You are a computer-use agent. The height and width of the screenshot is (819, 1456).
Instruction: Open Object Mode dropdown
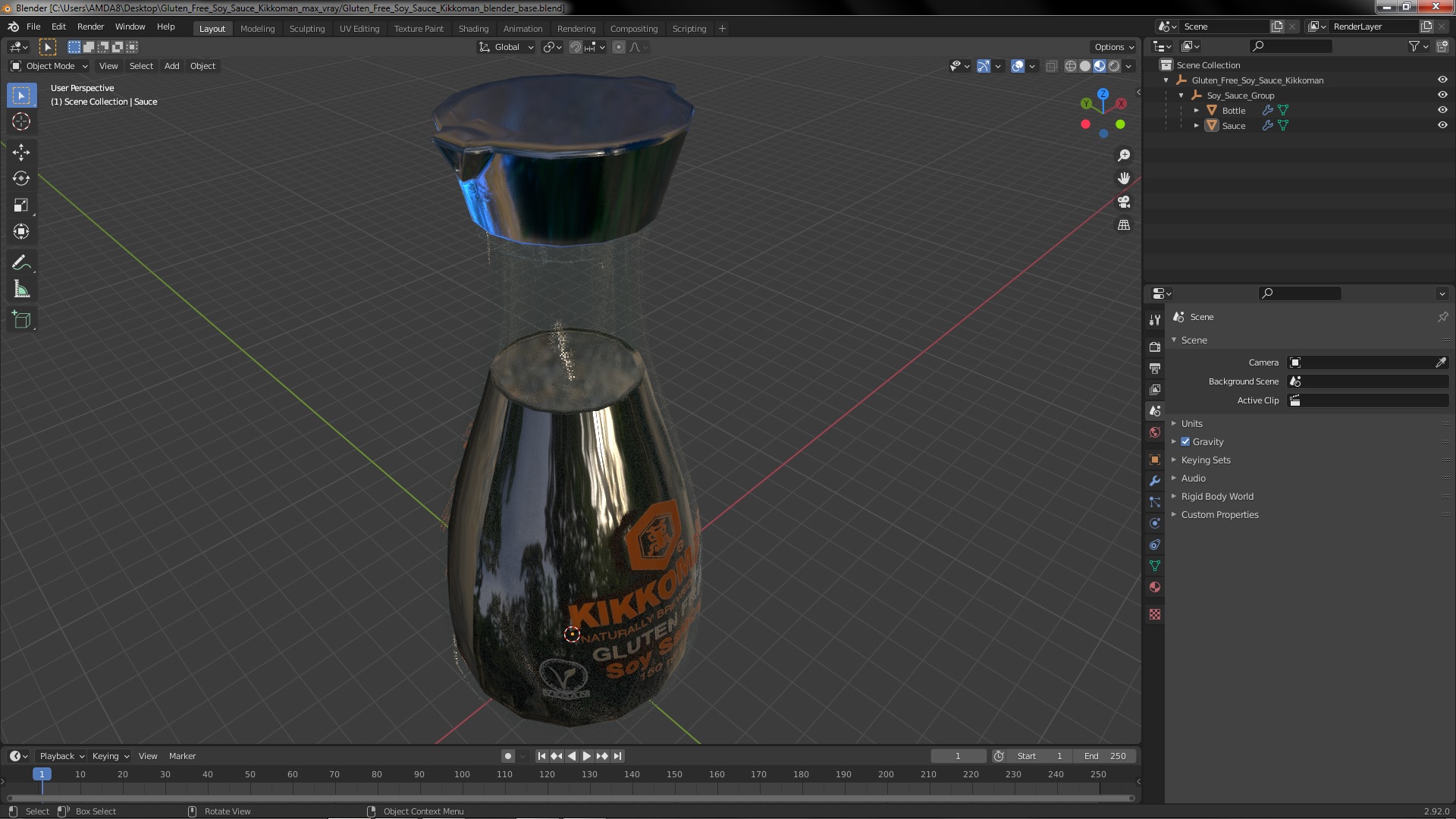[49, 66]
